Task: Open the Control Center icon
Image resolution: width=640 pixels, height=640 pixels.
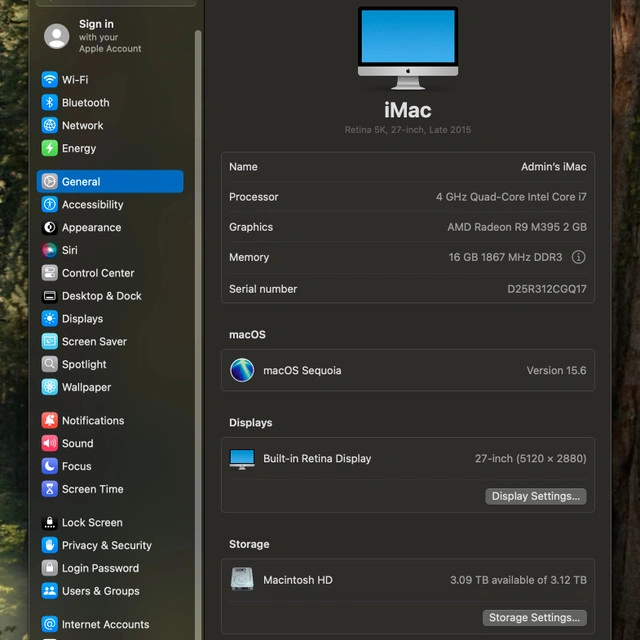Action: (50, 273)
